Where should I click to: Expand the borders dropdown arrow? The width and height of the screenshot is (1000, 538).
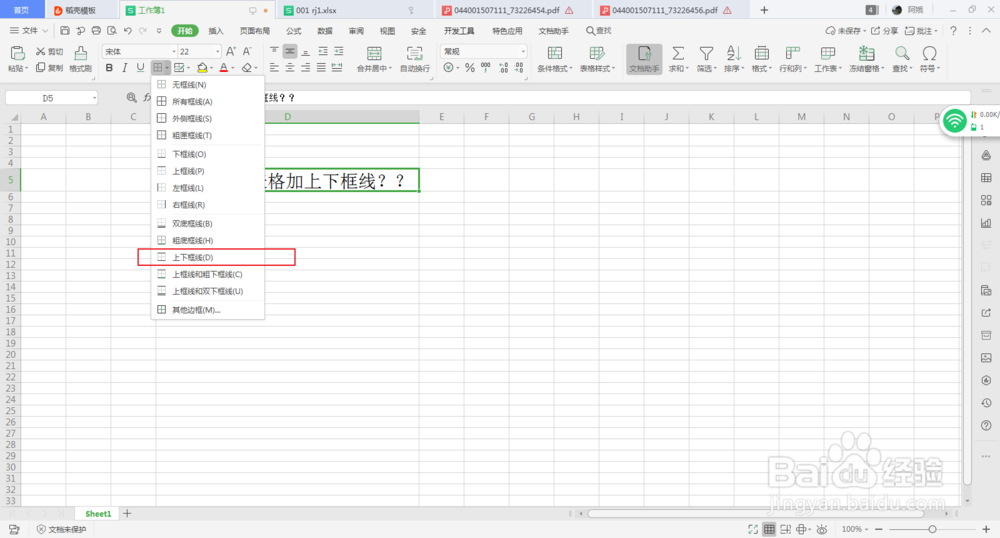167,68
